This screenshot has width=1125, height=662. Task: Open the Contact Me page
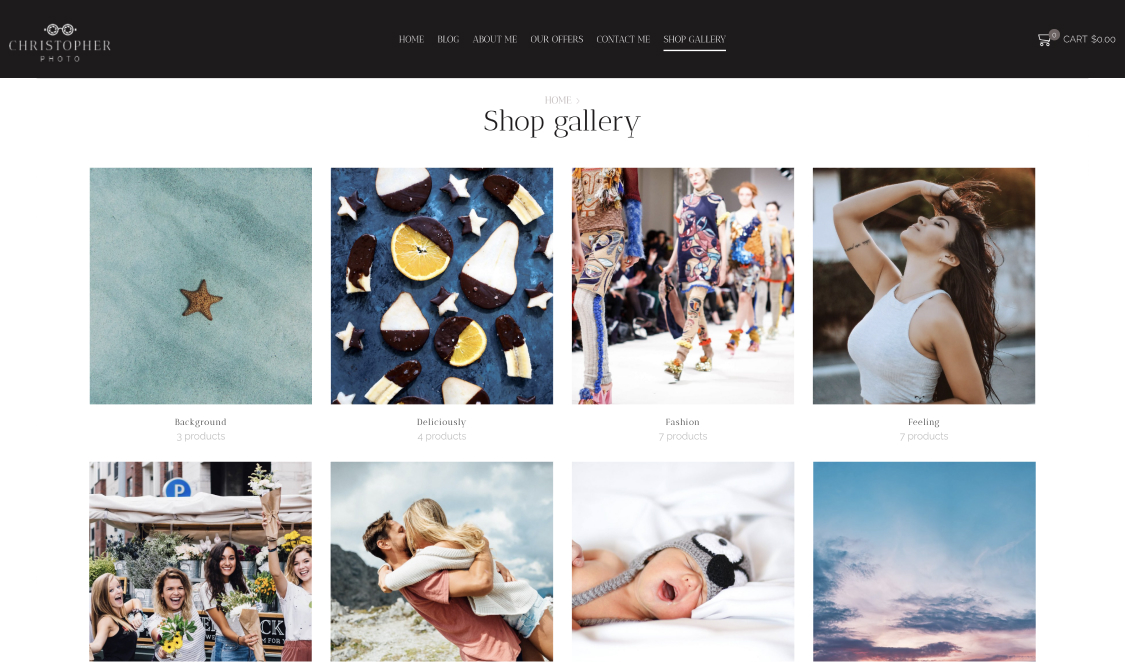coord(623,39)
